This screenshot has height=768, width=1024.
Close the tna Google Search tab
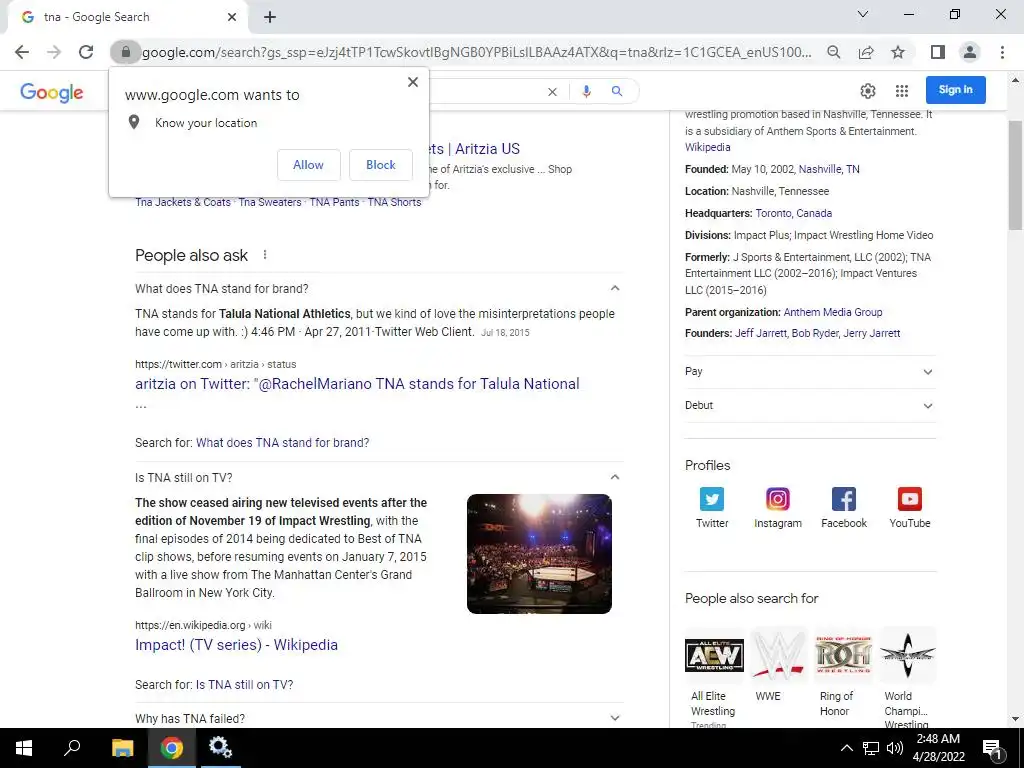tap(232, 17)
